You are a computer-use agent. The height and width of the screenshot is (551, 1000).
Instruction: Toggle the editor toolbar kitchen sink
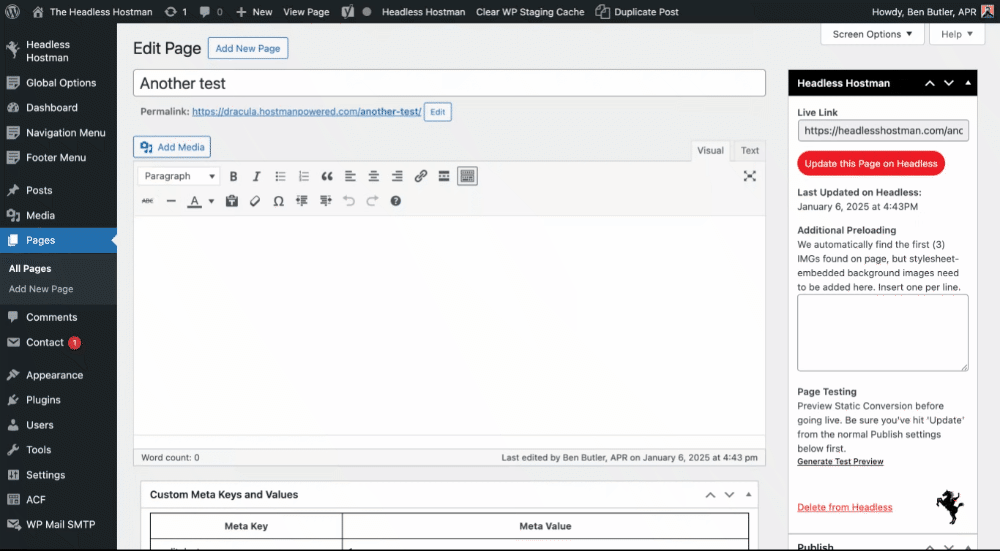[467, 176]
